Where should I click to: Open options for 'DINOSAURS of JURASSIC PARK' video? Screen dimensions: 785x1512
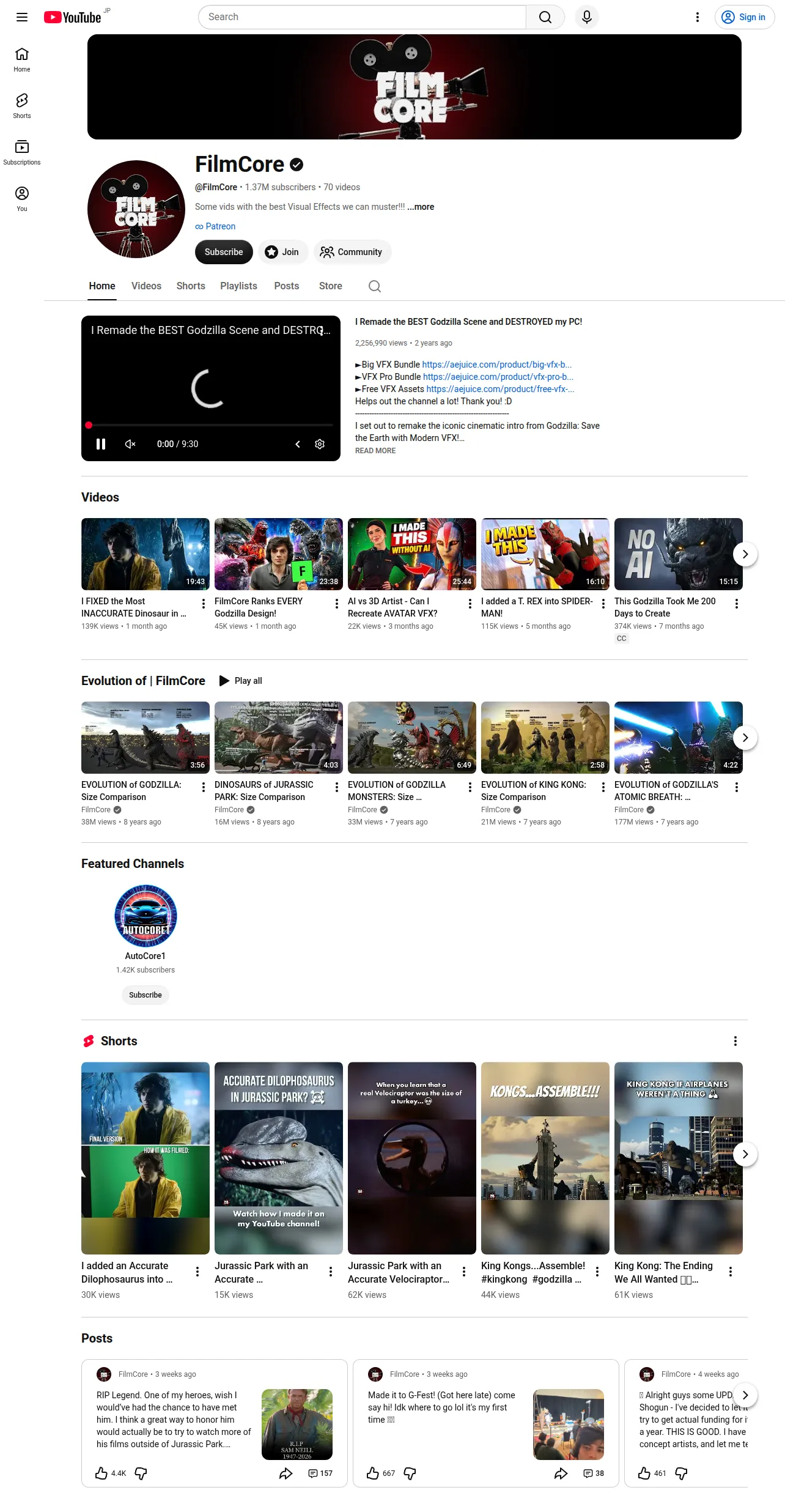337,787
